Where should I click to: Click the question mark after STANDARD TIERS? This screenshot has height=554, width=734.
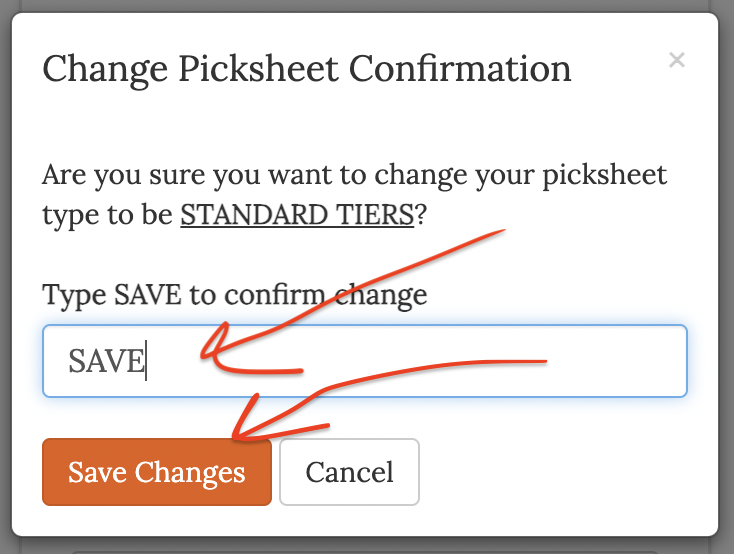tap(421, 215)
